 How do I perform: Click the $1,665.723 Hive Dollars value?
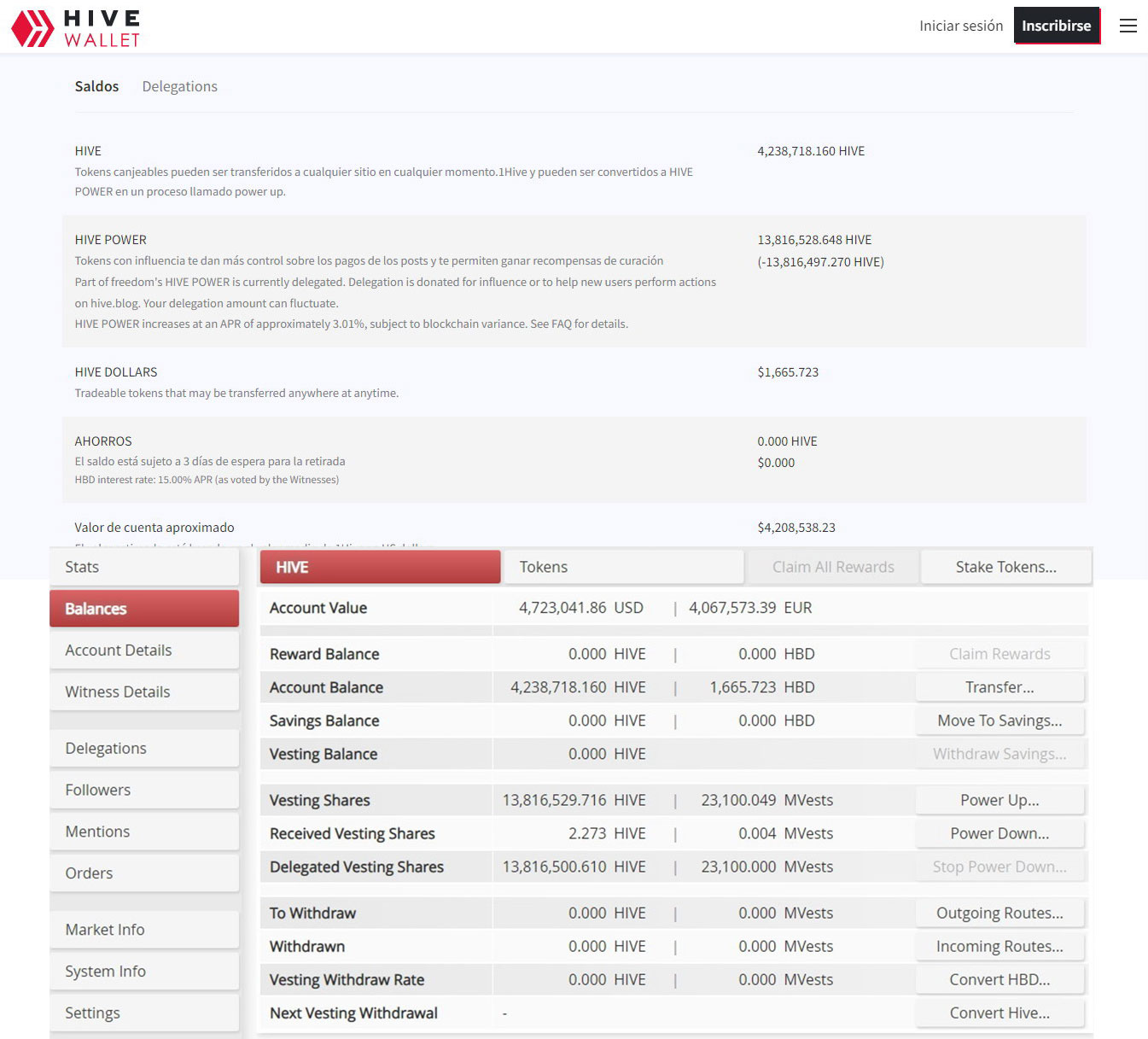click(x=788, y=372)
